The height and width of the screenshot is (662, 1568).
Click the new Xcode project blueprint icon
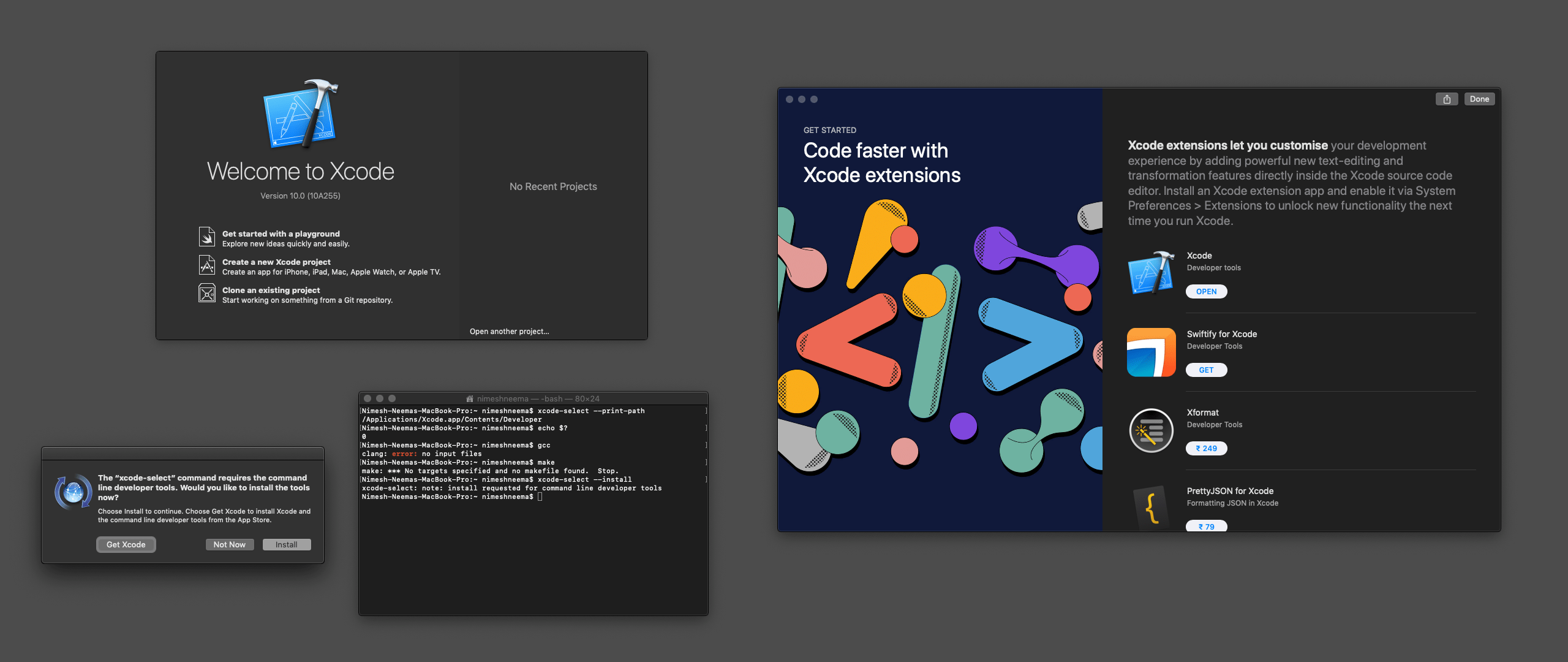point(207,265)
